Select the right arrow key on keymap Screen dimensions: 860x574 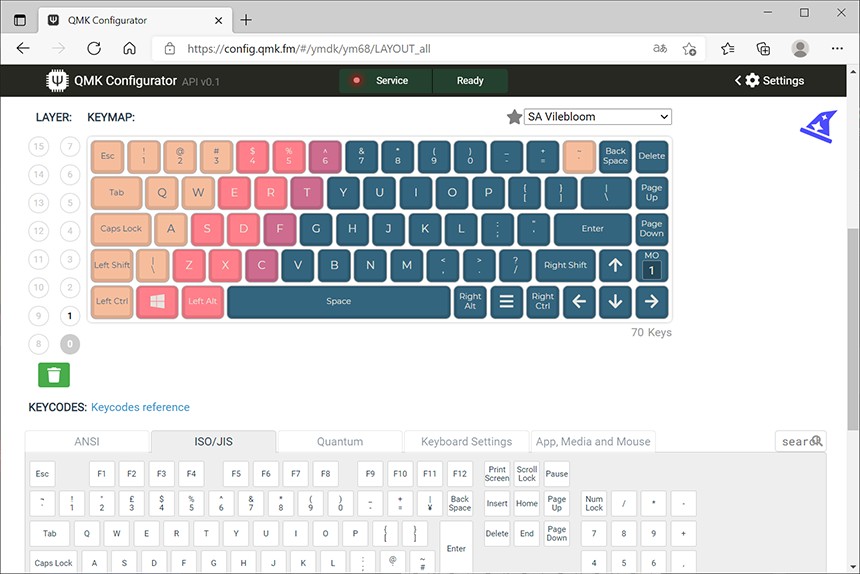651,301
